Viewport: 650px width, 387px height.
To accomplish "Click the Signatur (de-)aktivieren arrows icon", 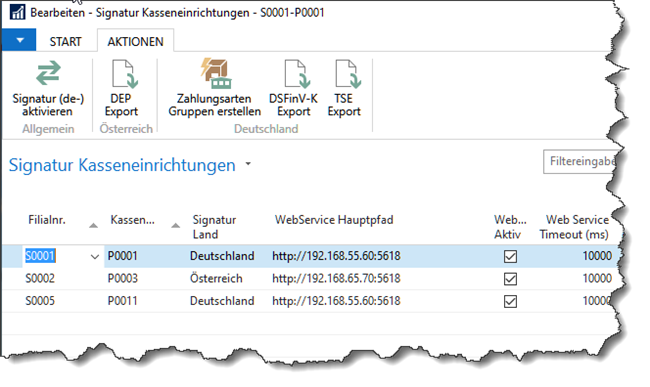I will tap(48, 73).
